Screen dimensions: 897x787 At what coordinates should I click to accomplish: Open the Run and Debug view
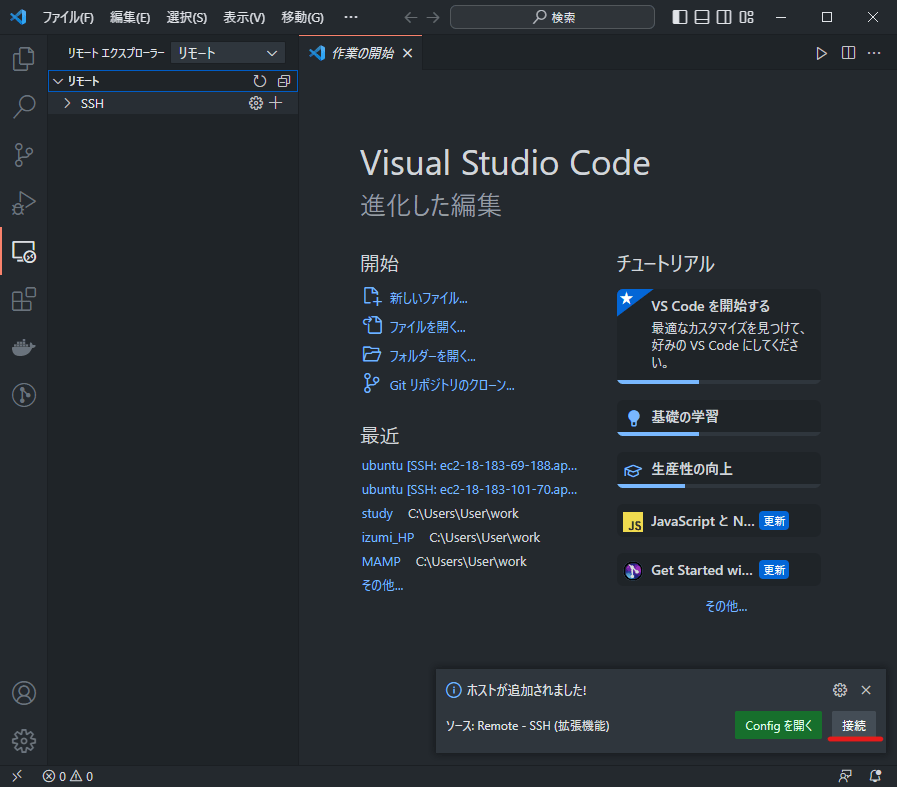click(23, 203)
